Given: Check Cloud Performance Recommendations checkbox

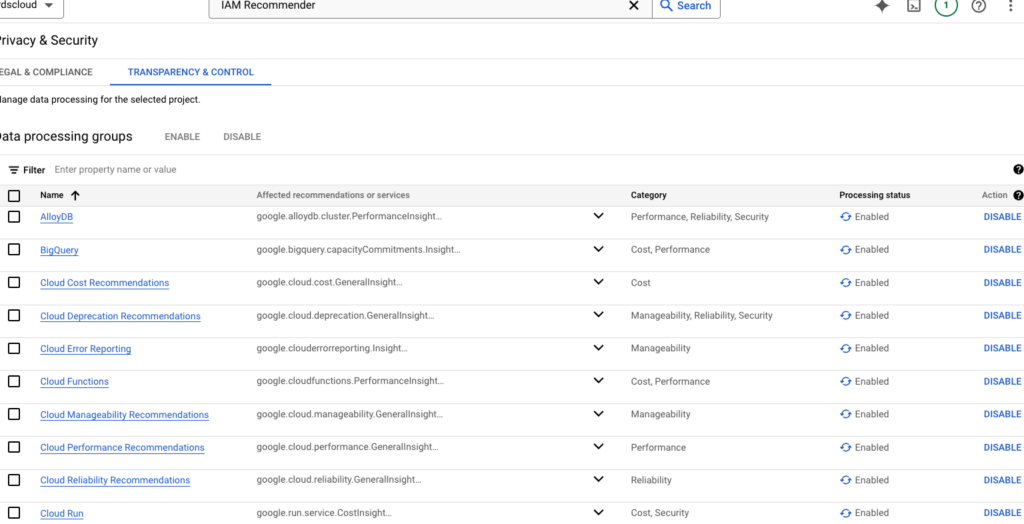Looking at the screenshot, I should 14,447.
